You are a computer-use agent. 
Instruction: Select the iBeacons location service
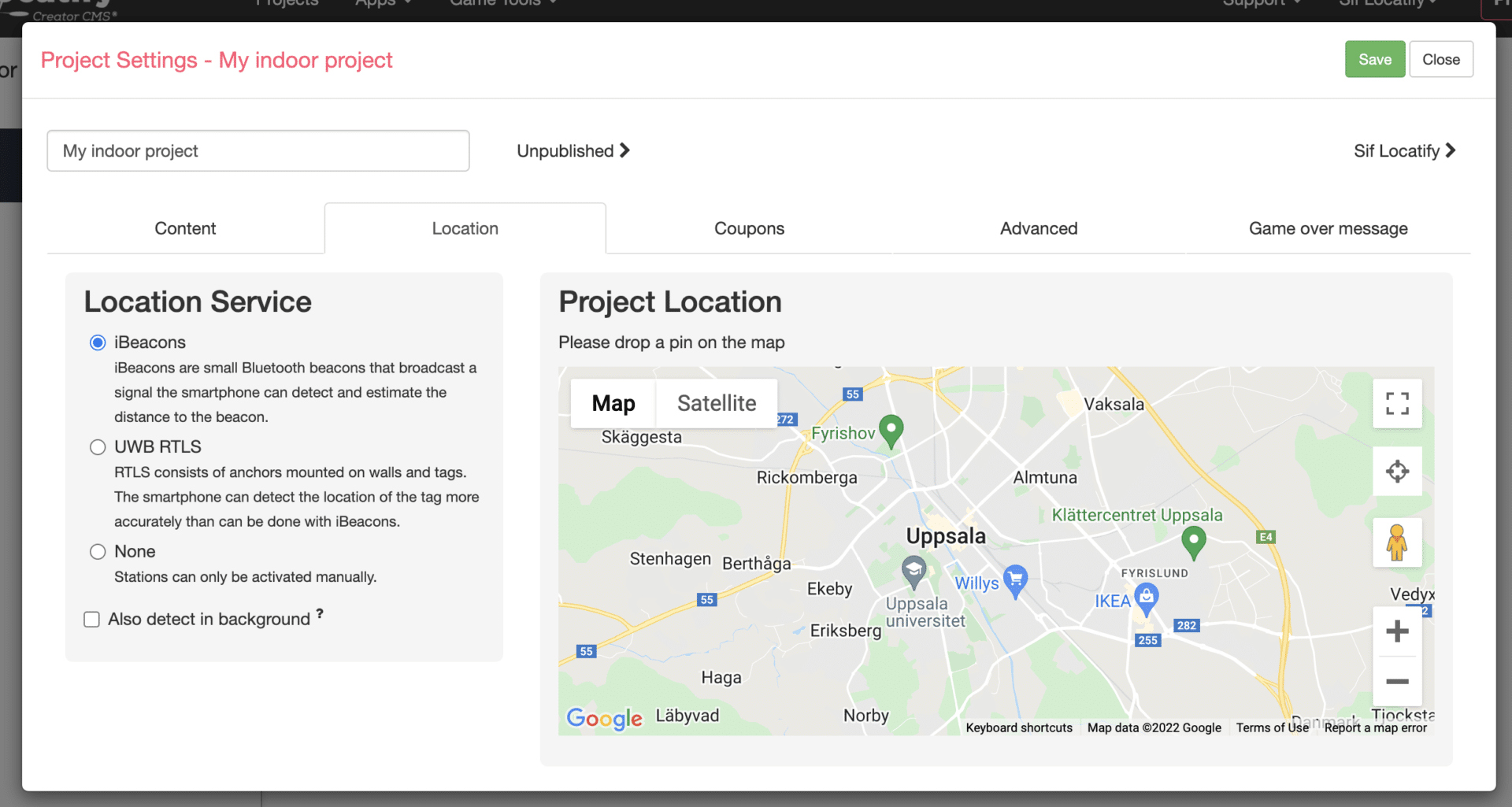click(x=97, y=342)
